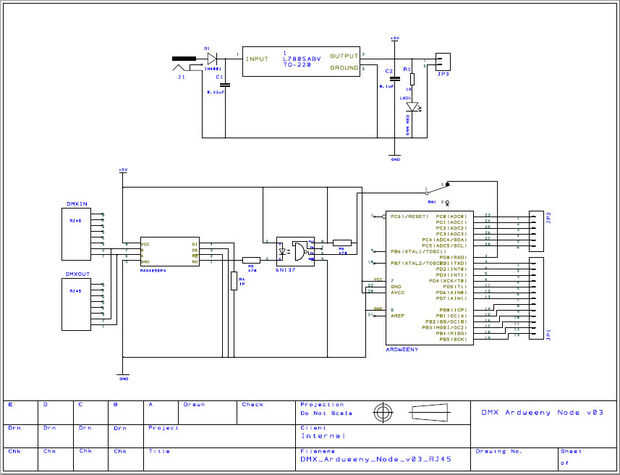620x475 pixels.
Task: Select the +5V label above MAX485 rail
Action: tap(123, 170)
